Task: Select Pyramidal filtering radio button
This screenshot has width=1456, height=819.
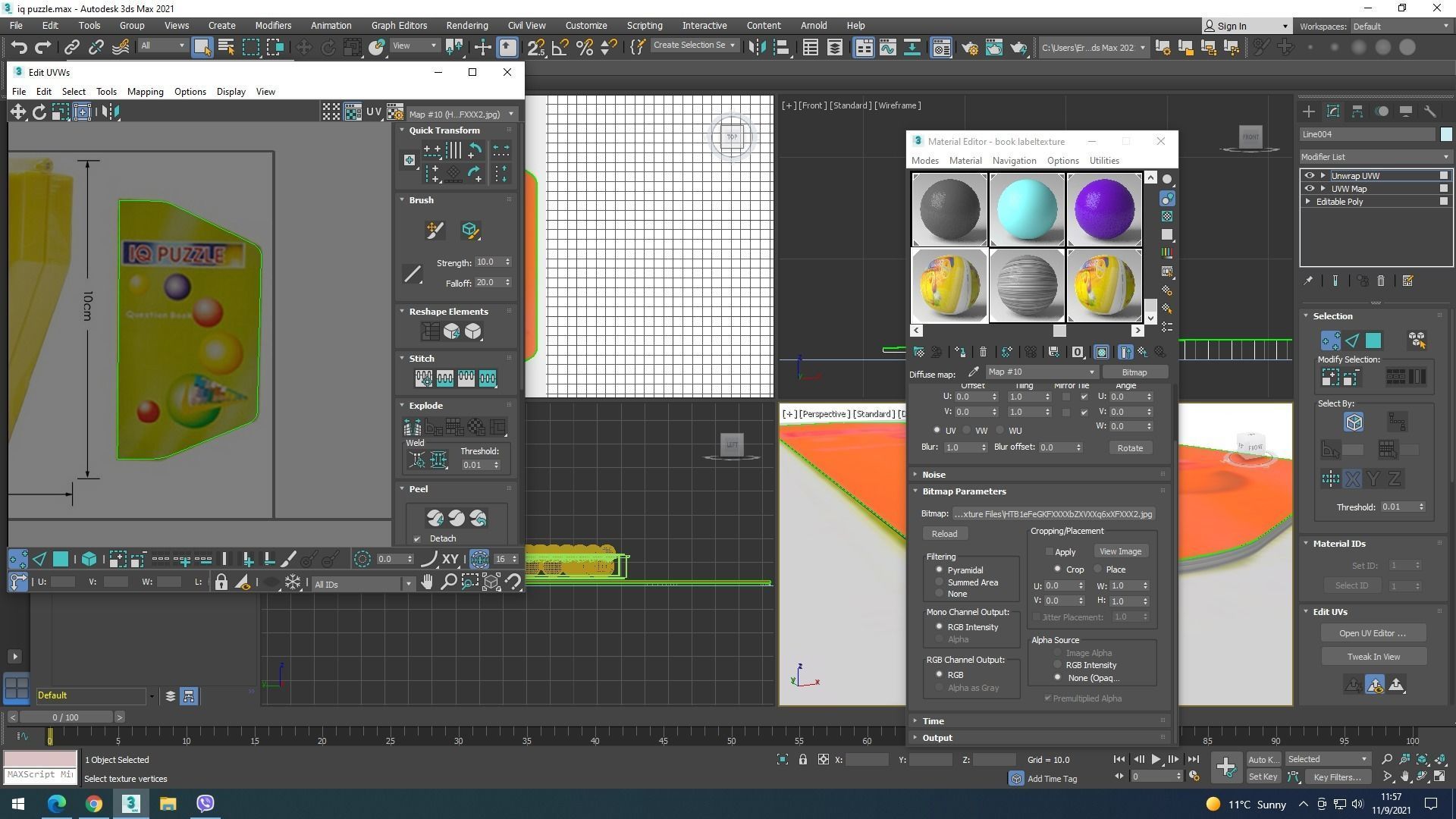Action: pyautogui.click(x=939, y=570)
